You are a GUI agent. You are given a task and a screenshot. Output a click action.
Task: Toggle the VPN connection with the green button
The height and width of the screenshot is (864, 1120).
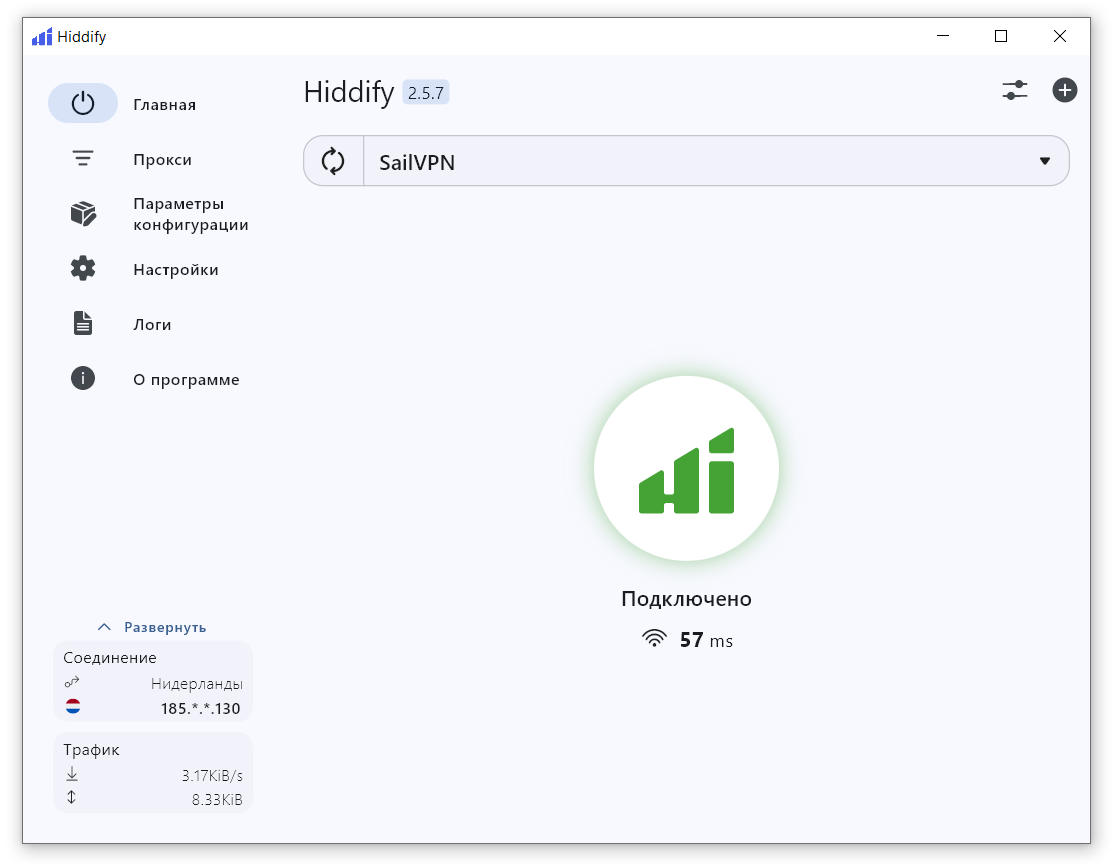(x=686, y=468)
